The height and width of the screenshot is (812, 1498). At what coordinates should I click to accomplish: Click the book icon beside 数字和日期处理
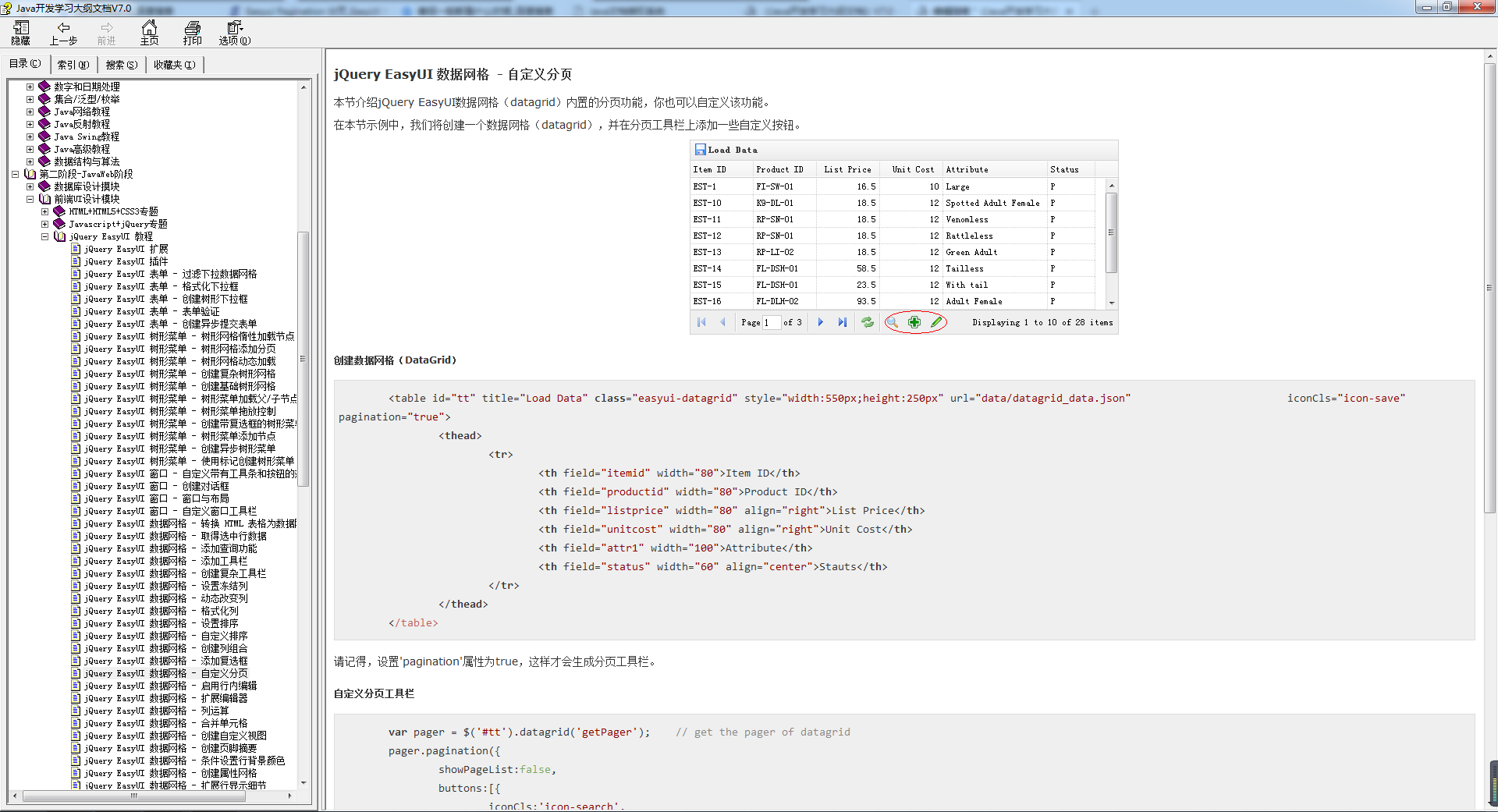click(44, 87)
